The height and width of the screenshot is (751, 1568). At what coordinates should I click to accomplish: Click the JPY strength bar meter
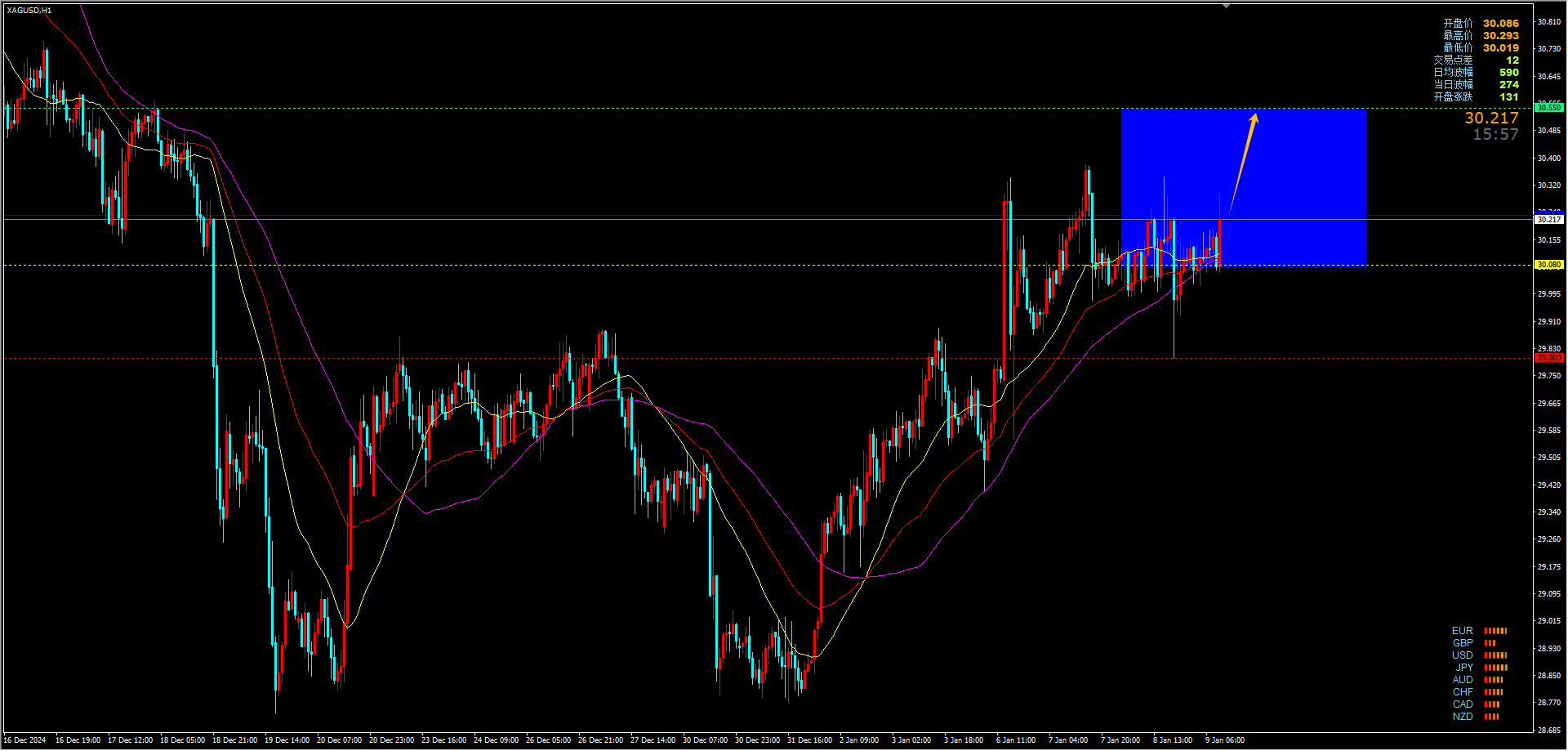pyautogui.click(x=1496, y=668)
